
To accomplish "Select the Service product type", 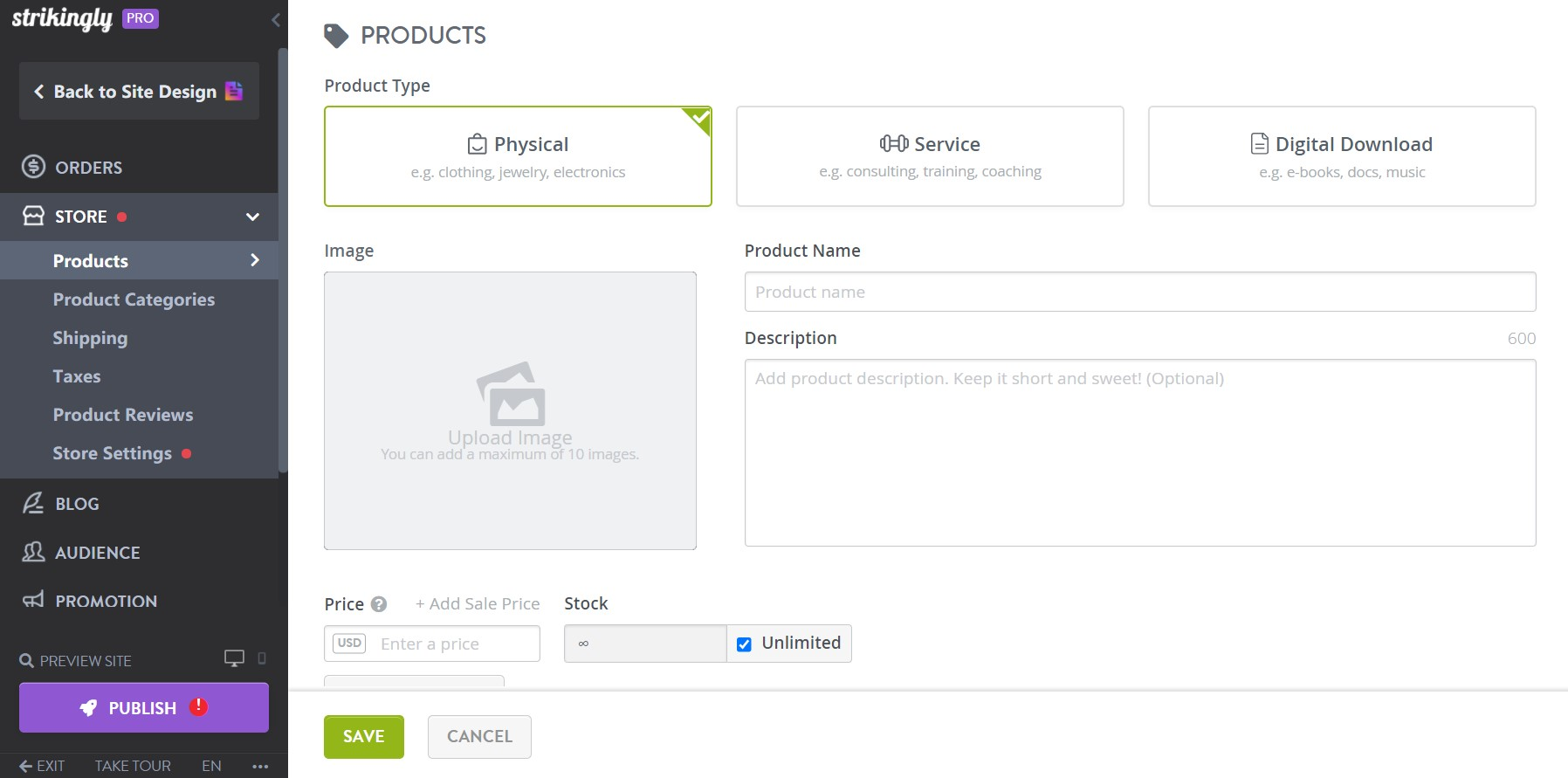I will point(929,155).
